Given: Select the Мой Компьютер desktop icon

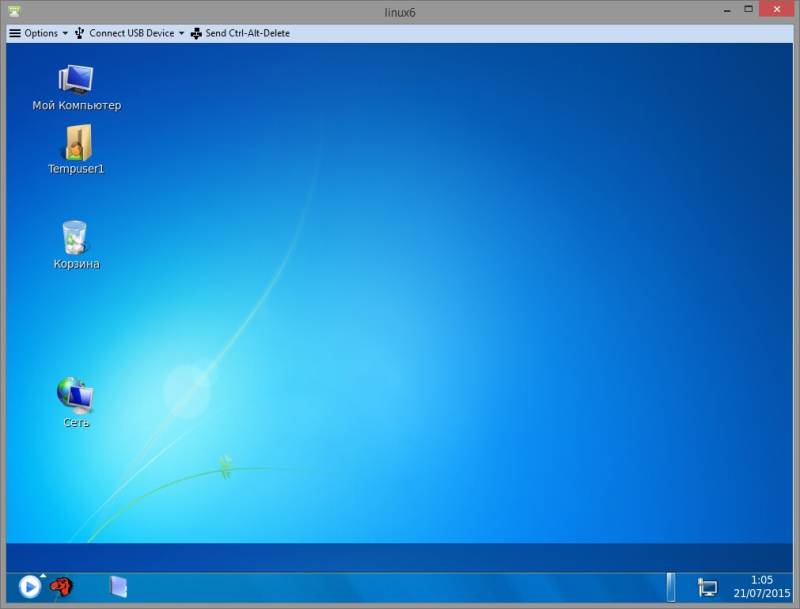Looking at the screenshot, I should click(76, 79).
